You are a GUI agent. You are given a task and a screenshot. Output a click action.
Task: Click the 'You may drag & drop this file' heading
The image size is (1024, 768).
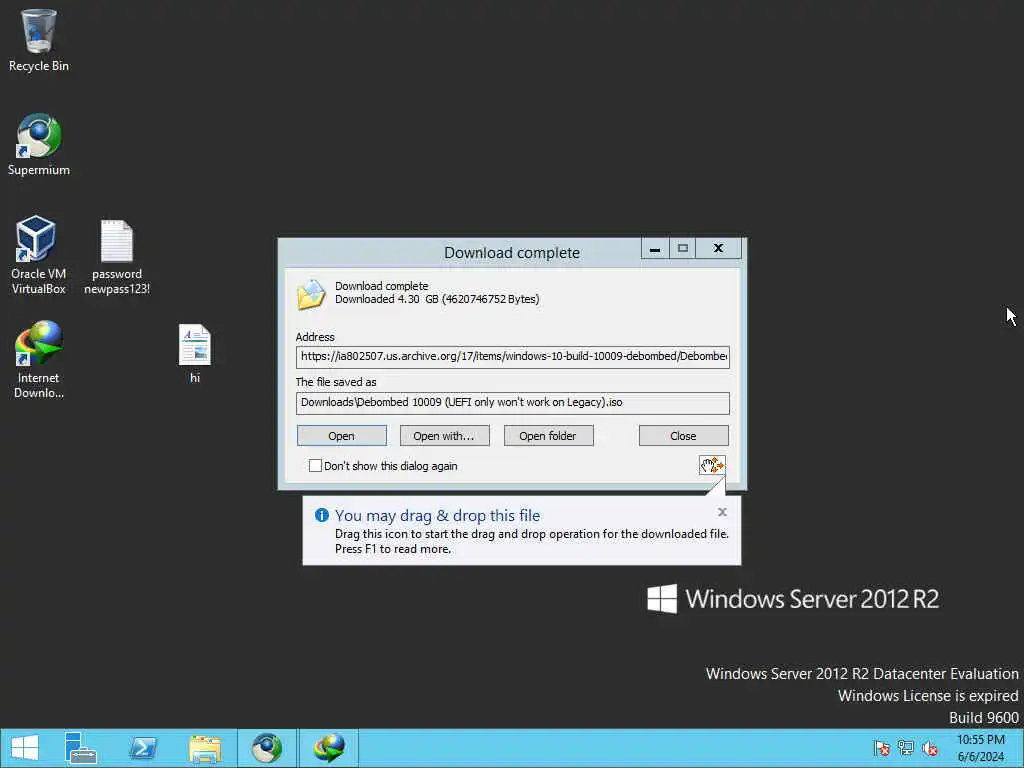point(438,515)
